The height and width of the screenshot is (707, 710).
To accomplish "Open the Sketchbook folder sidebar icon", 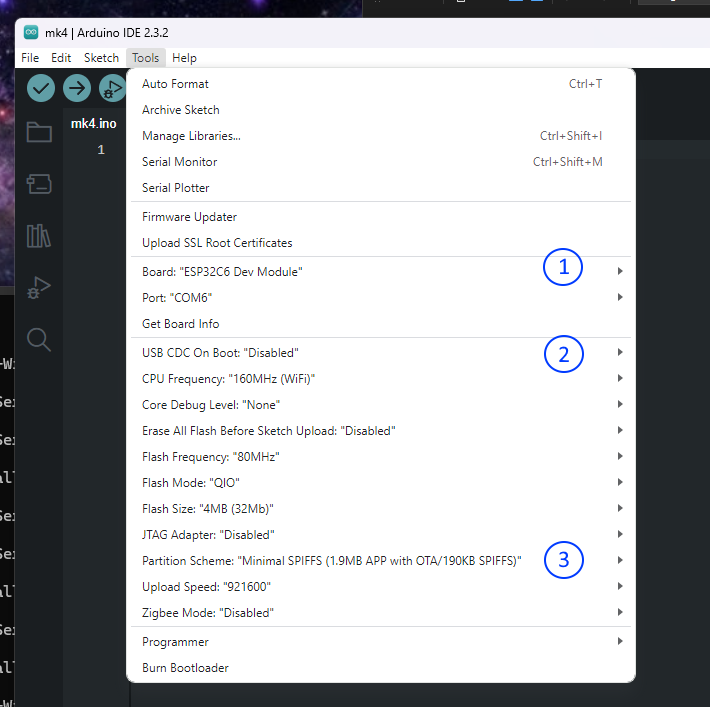I will click(x=39, y=132).
